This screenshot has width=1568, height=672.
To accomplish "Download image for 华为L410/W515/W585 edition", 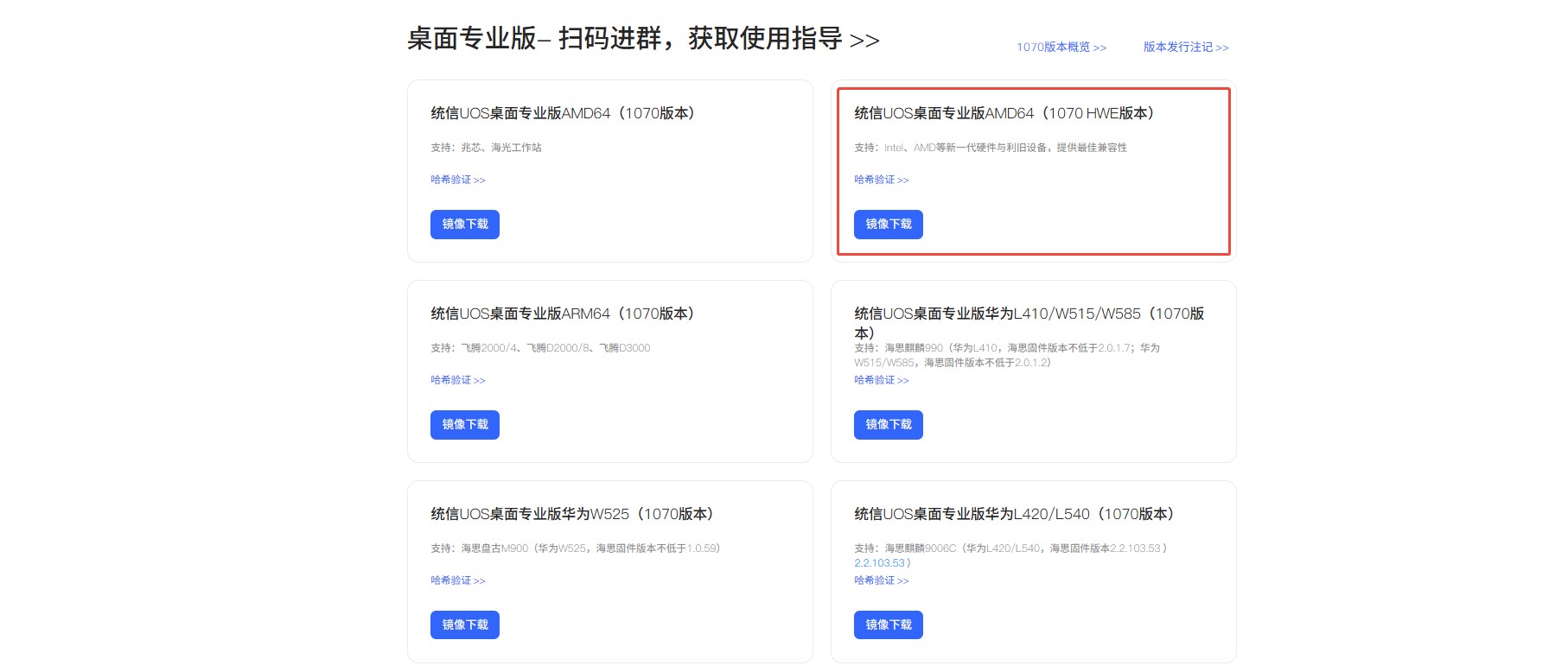I will point(889,425).
